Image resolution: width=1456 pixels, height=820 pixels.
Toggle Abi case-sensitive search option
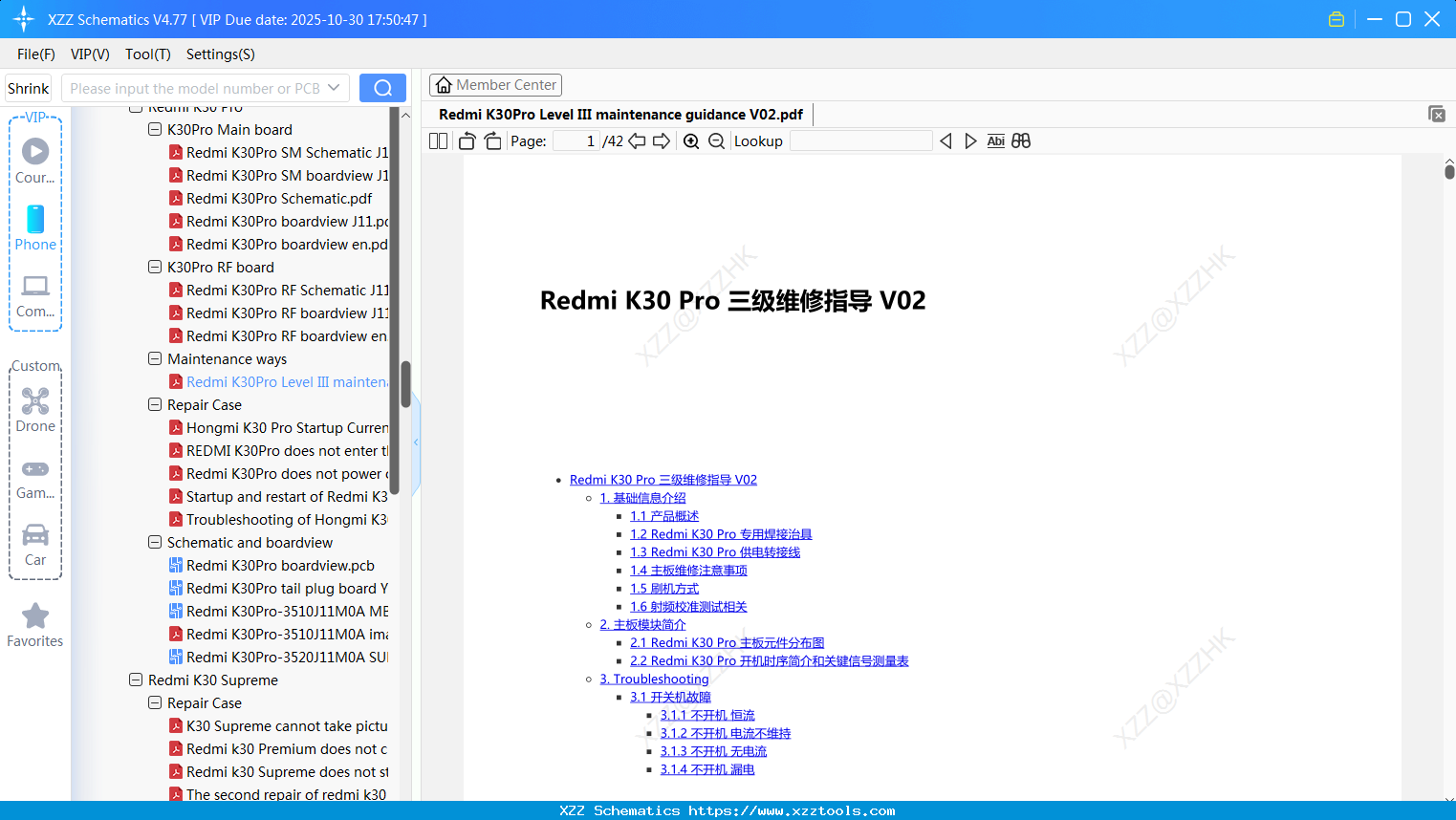[995, 140]
